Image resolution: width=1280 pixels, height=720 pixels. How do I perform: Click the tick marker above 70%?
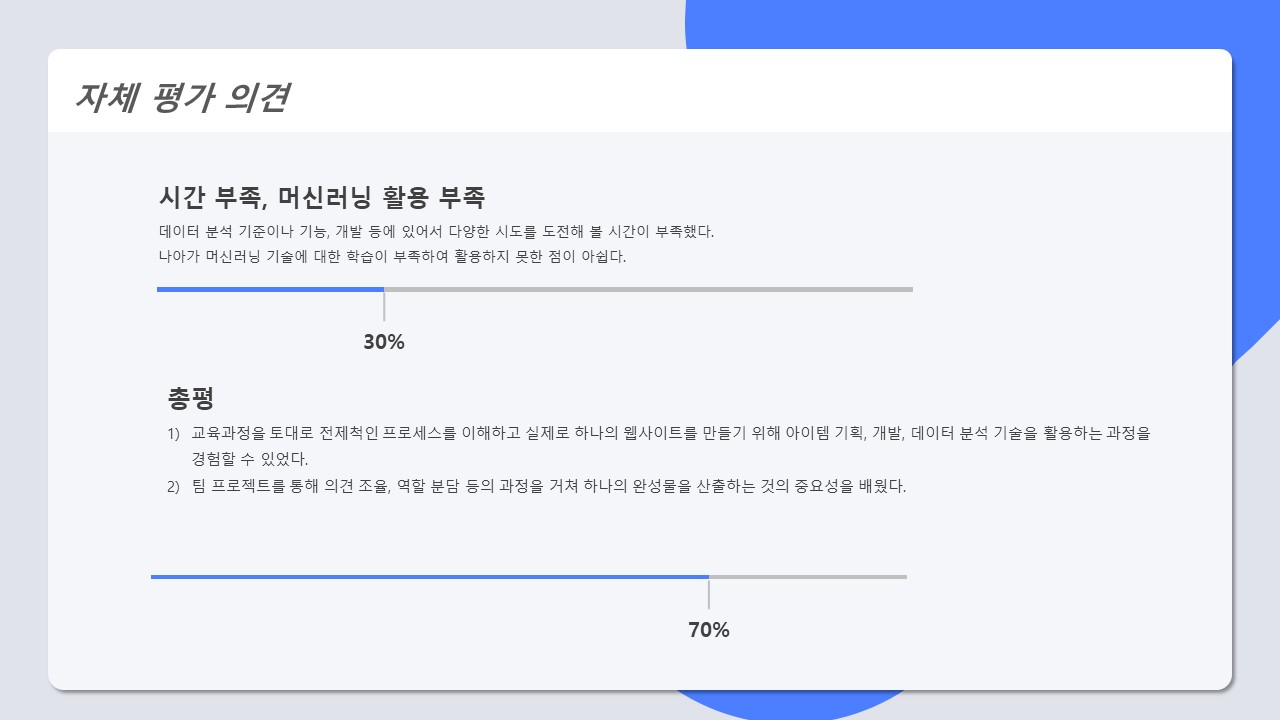tap(709, 594)
